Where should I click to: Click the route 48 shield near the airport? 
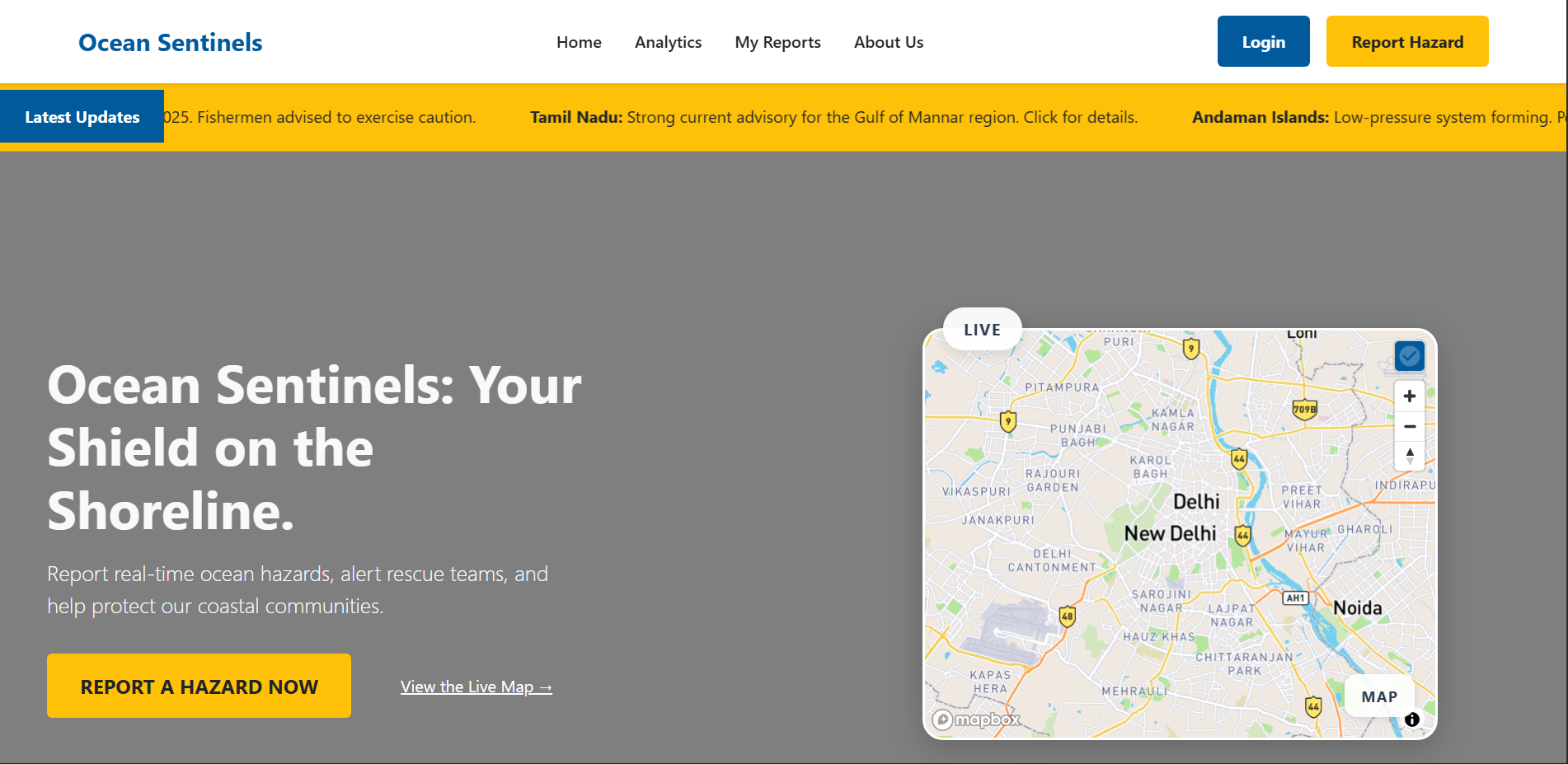click(1067, 616)
